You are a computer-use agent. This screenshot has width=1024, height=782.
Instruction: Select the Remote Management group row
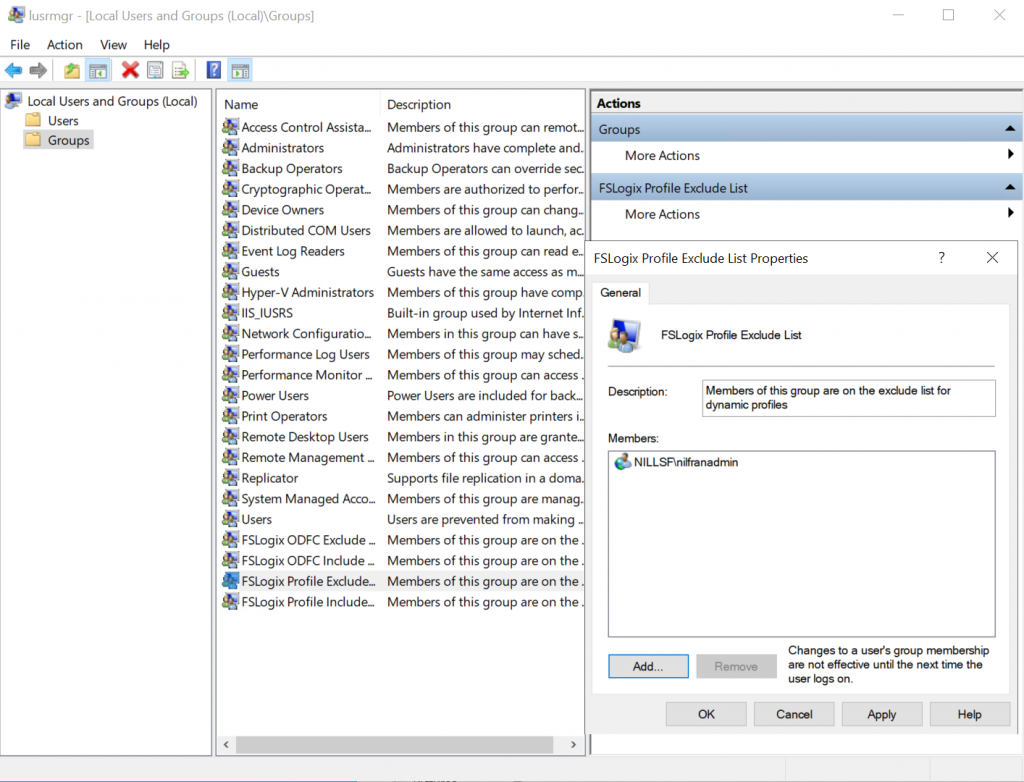point(402,458)
